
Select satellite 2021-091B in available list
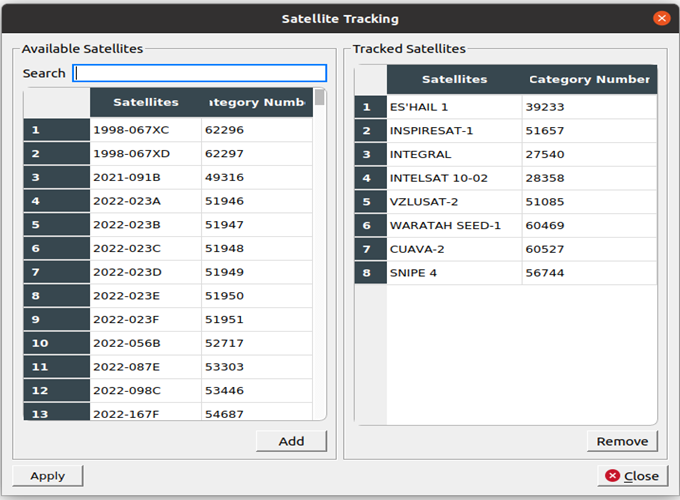coord(145,177)
